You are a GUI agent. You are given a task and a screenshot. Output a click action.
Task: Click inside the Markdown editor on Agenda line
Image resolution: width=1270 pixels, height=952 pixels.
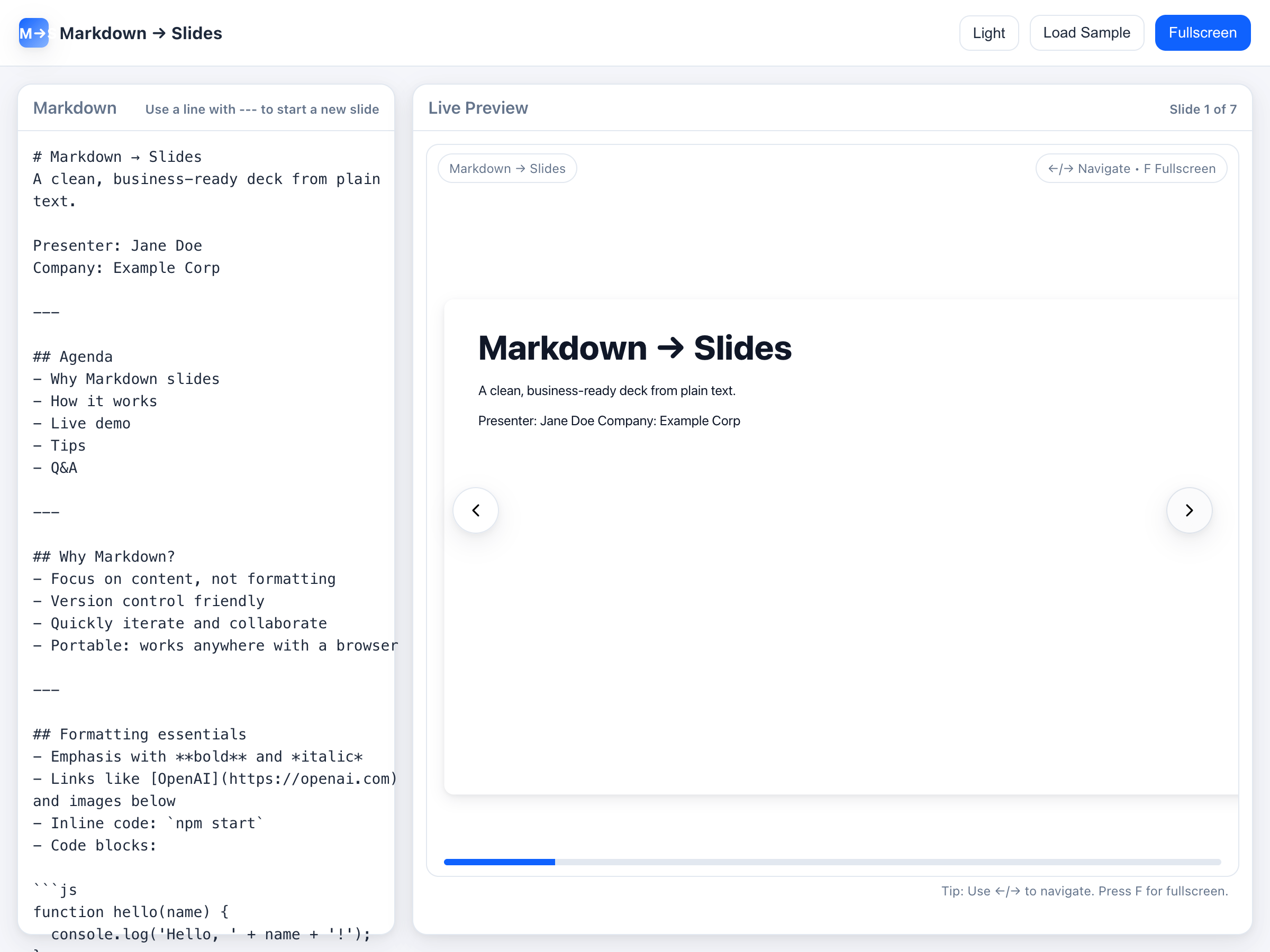coord(86,357)
